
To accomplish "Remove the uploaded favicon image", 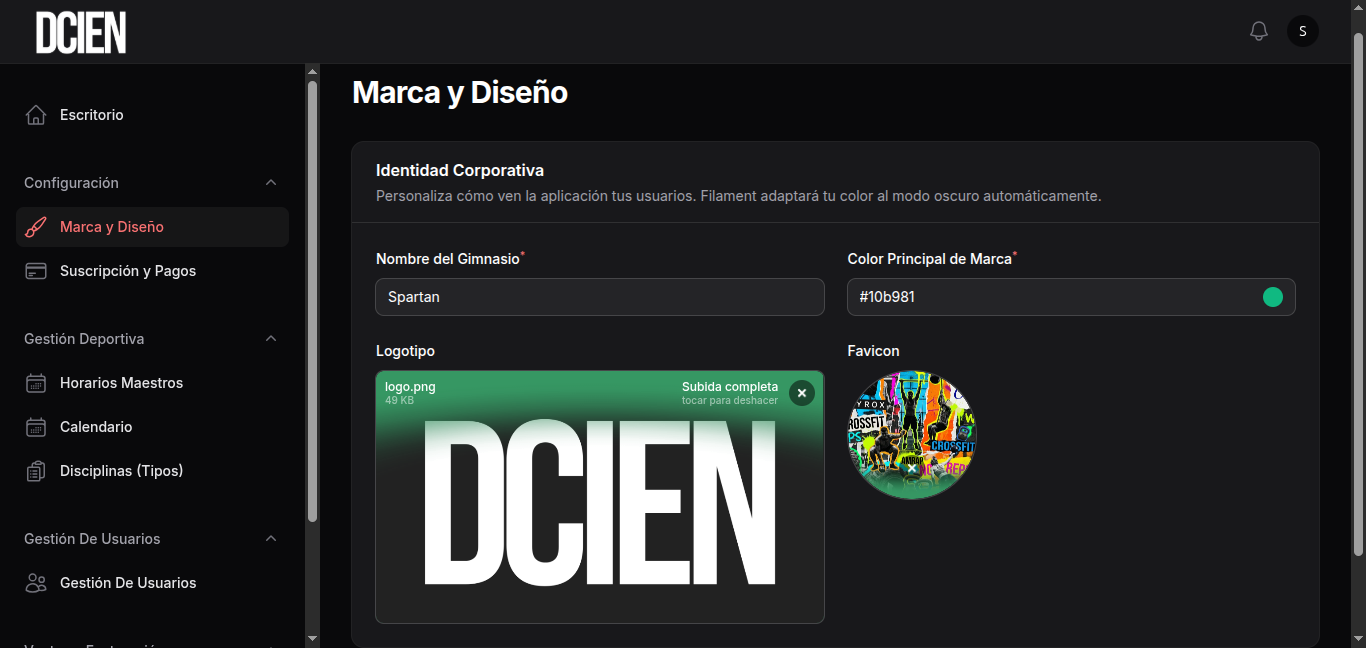I will [x=911, y=466].
